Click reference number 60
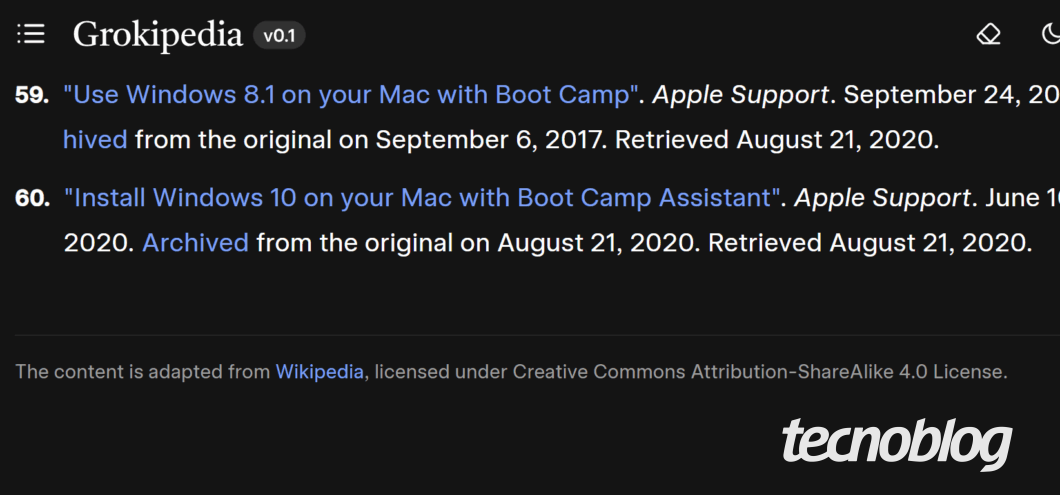This screenshot has height=495, width=1060. [x=32, y=198]
